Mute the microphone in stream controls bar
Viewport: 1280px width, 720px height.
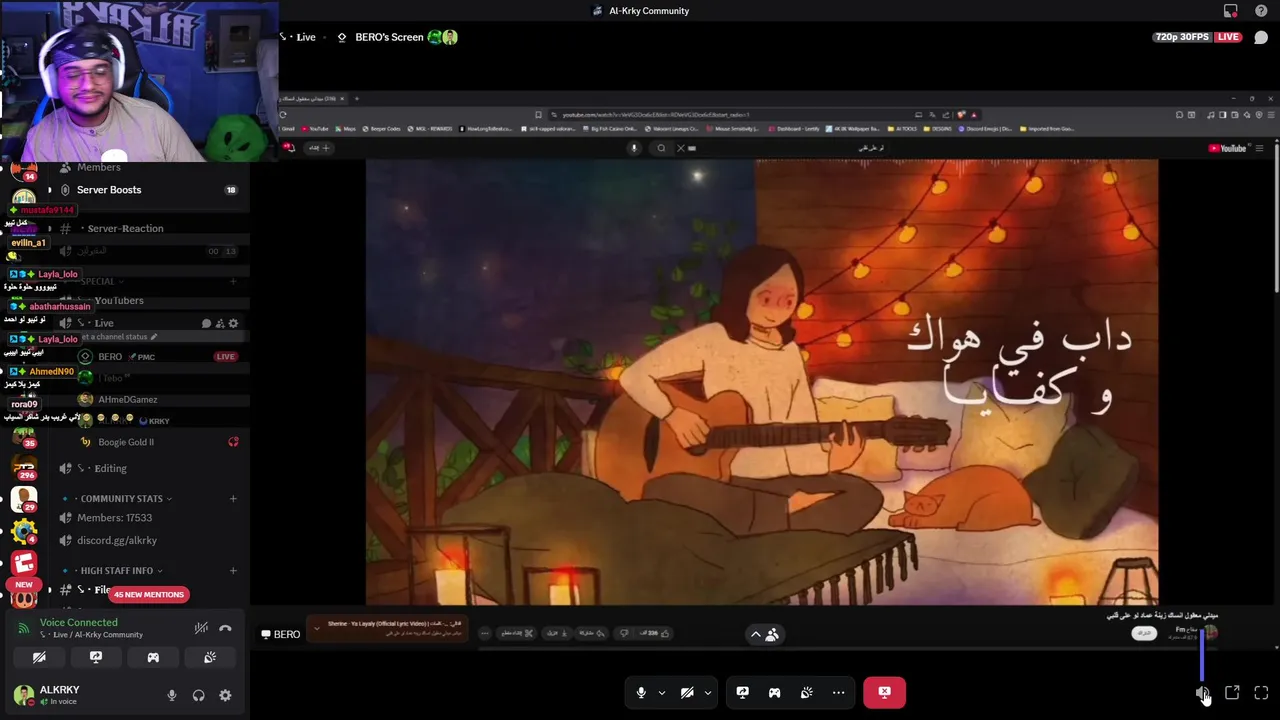[x=641, y=692]
